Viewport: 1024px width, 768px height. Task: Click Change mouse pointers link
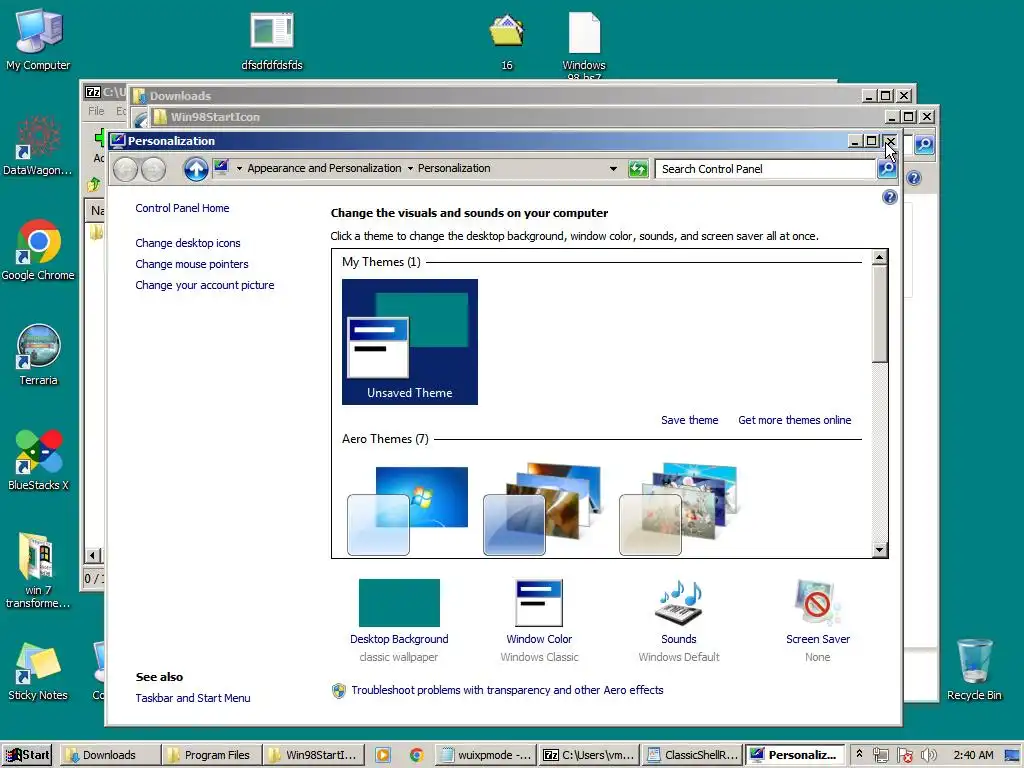[x=191, y=264]
